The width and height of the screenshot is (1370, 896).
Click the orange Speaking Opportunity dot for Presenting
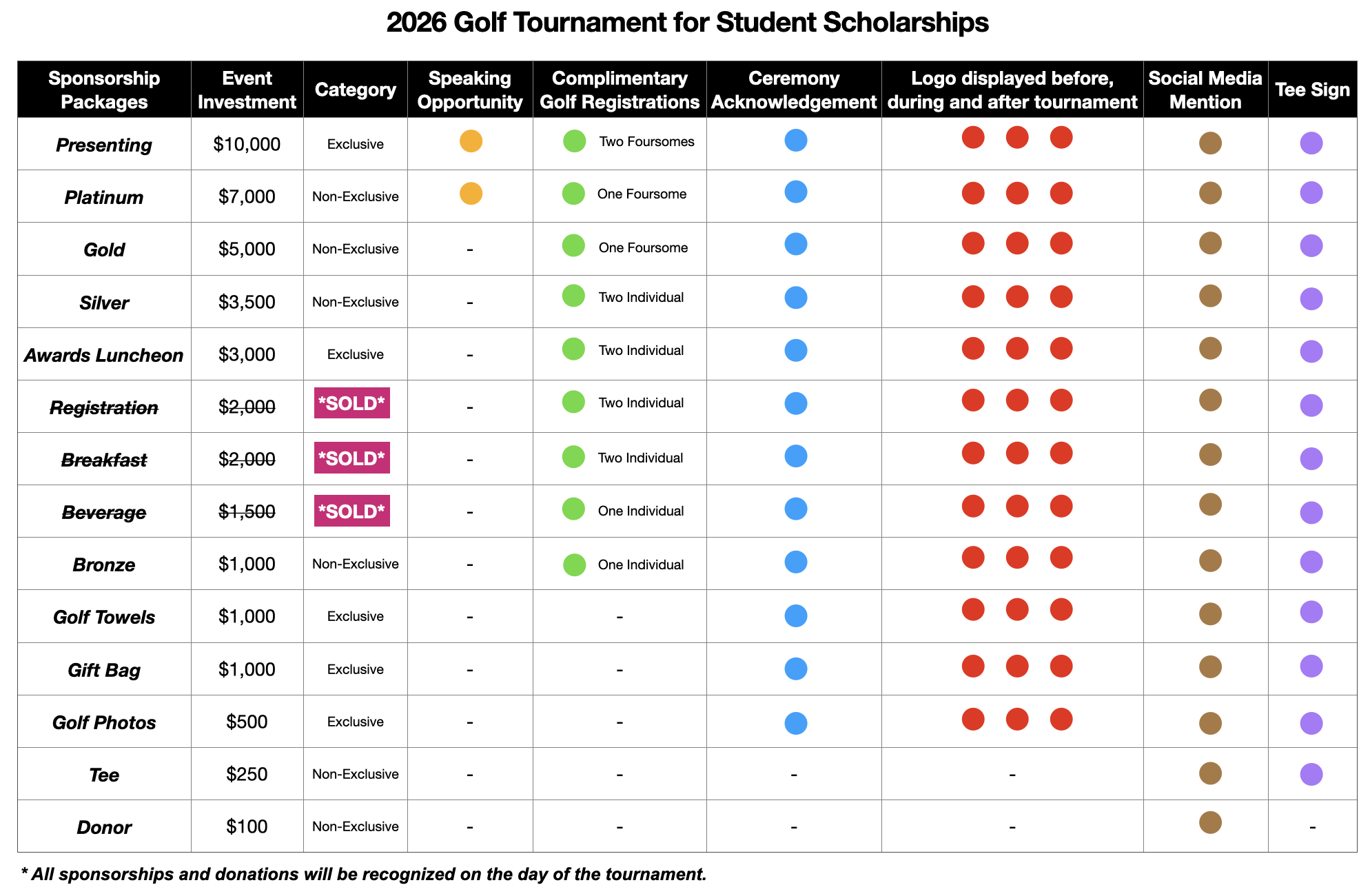pos(471,141)
